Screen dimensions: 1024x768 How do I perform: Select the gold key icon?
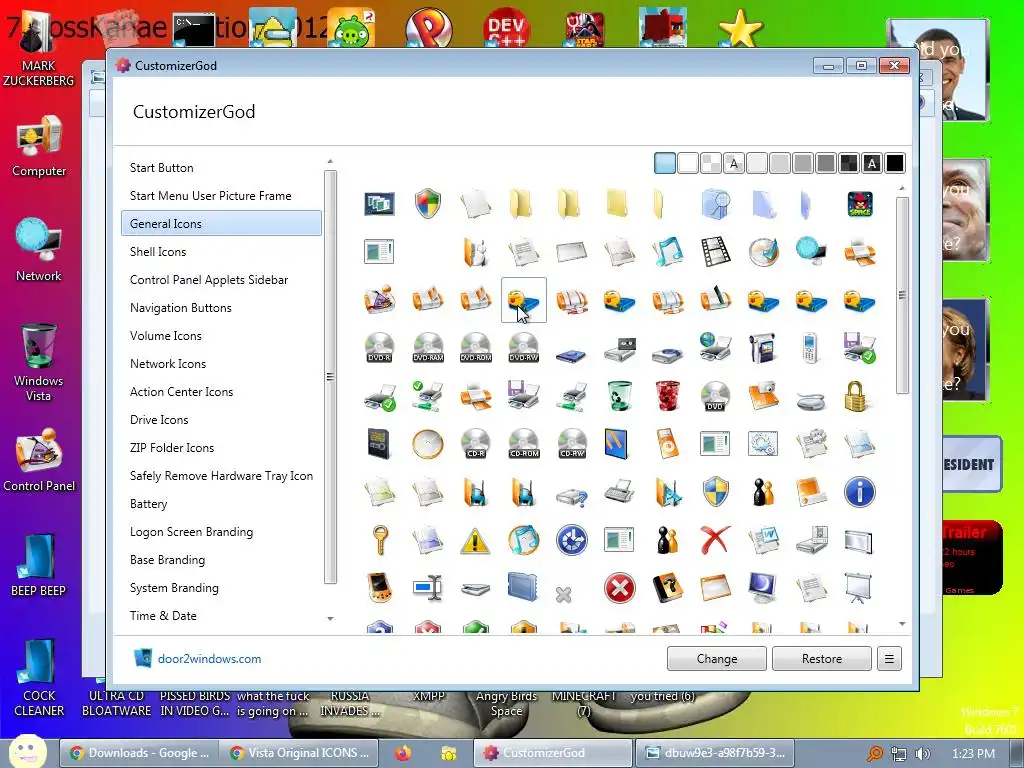pos(379,540)
